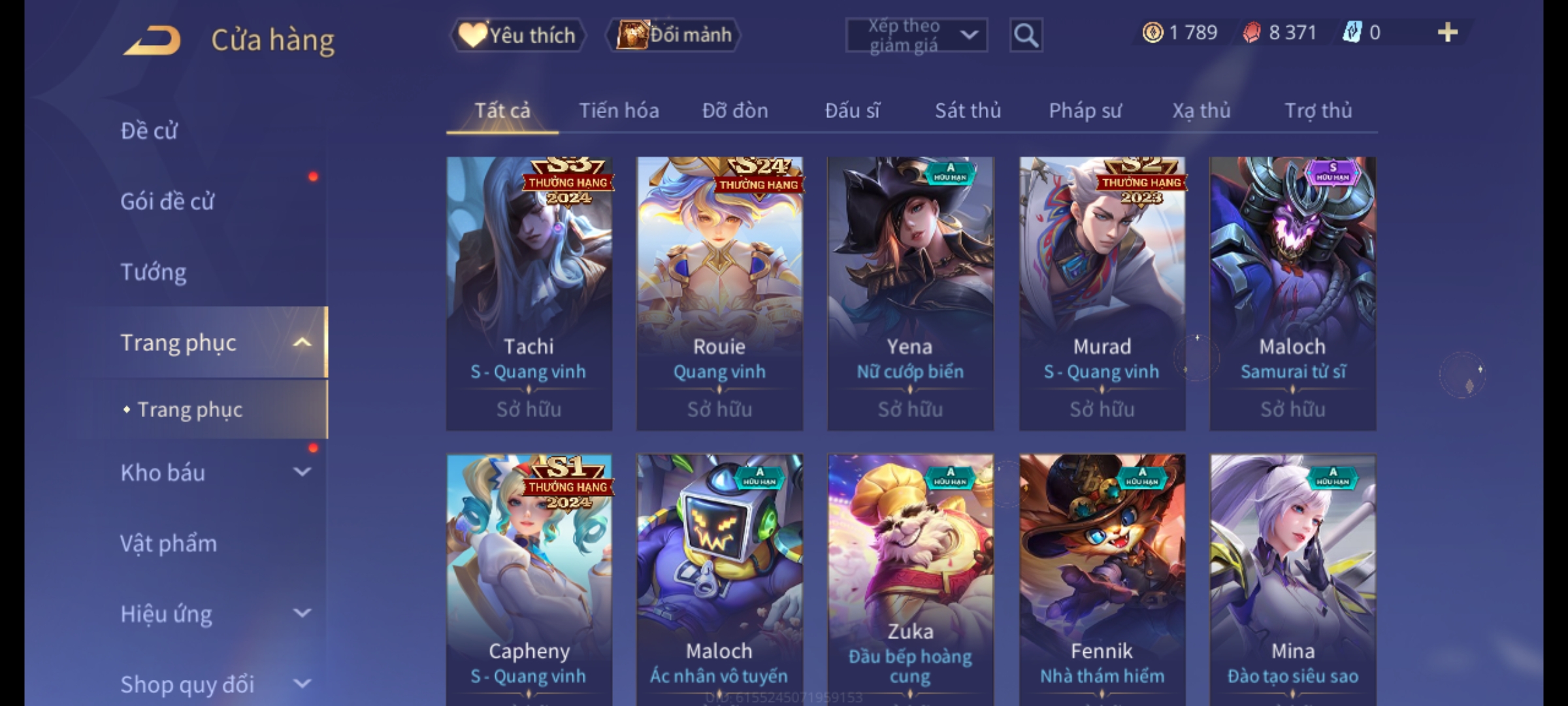
Task: Select the Maloch Samurai tử sĩ skin
Action: click(x=1292, y=294)
